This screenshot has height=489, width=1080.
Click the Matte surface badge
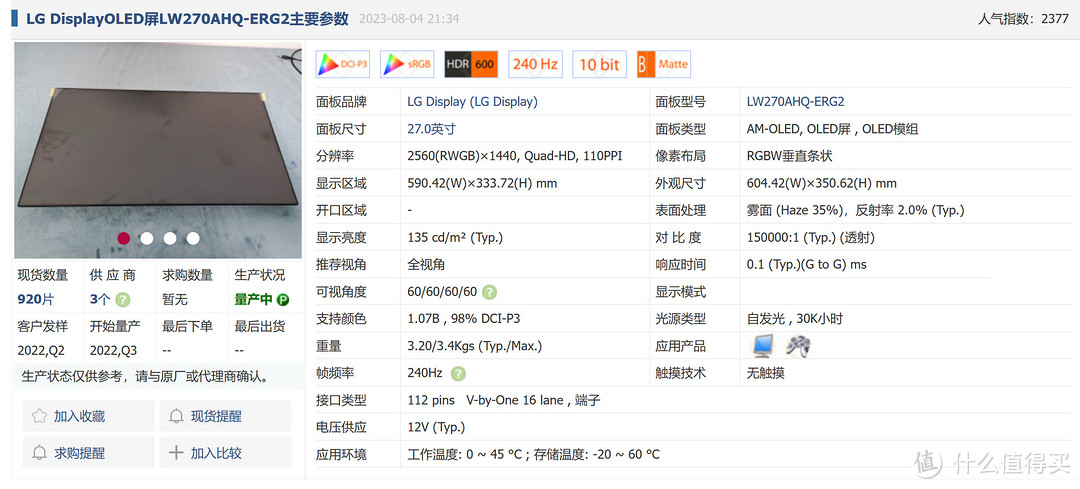[663, 65]
